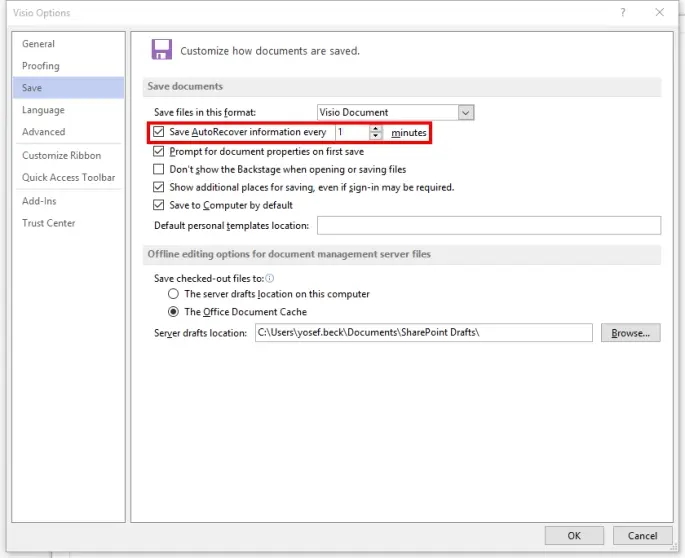Click the info icon beside Save checked-out files
The image size is (685, 558).
(x=270, y=278)
